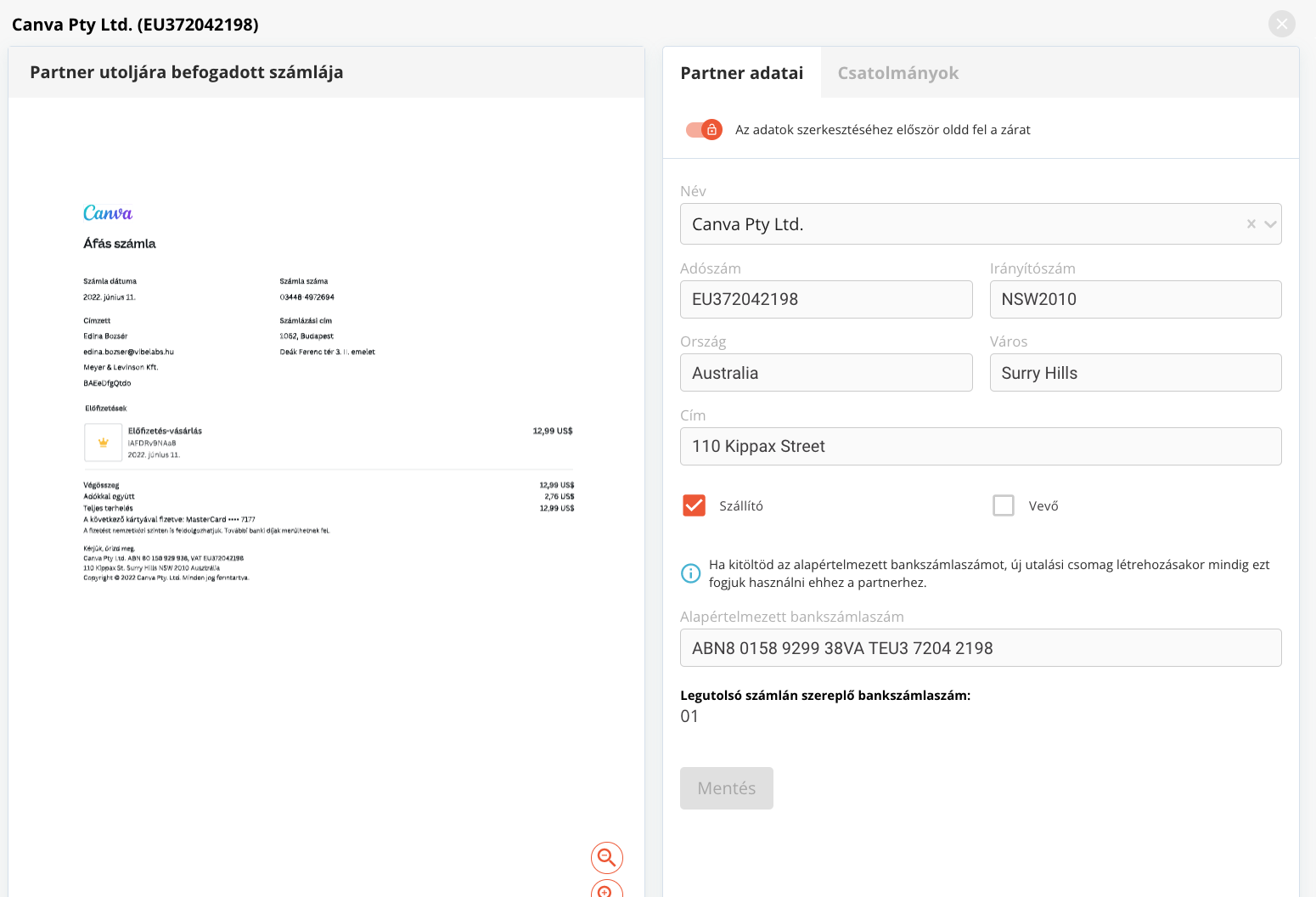The width and height of the screenshot is (1316, 897).
Task: Click the crown subscription icon on invoice
Action: coord(104,443)
